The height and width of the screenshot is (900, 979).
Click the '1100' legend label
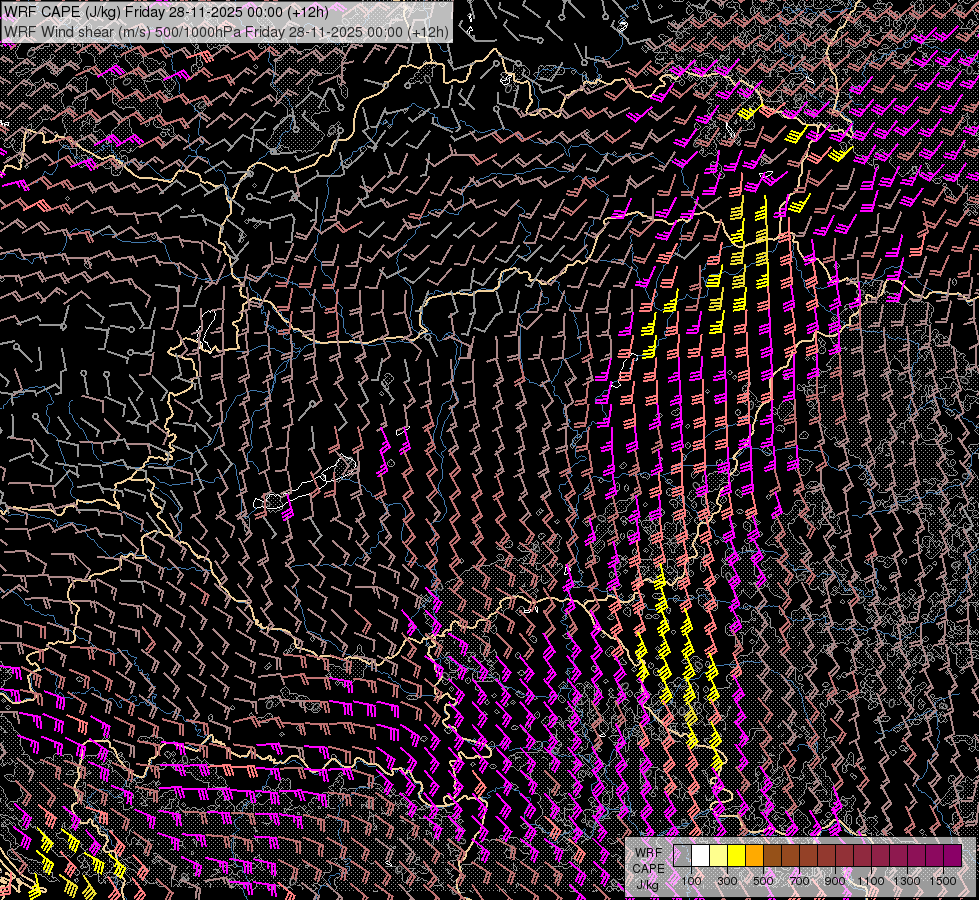870,881
